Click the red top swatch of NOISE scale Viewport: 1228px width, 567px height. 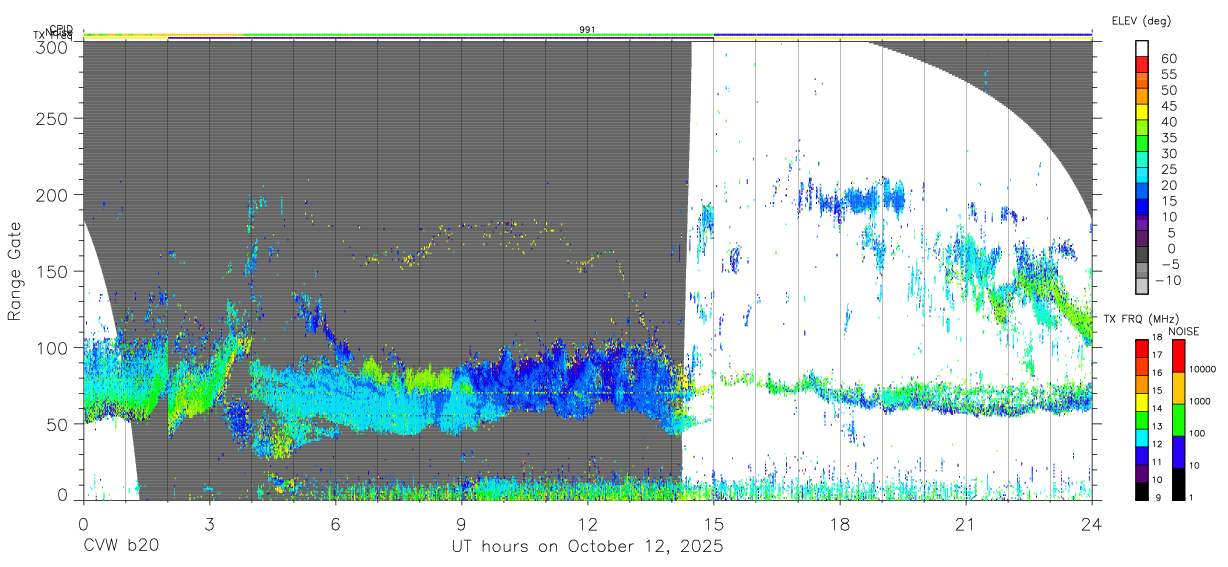[1179, 356]
